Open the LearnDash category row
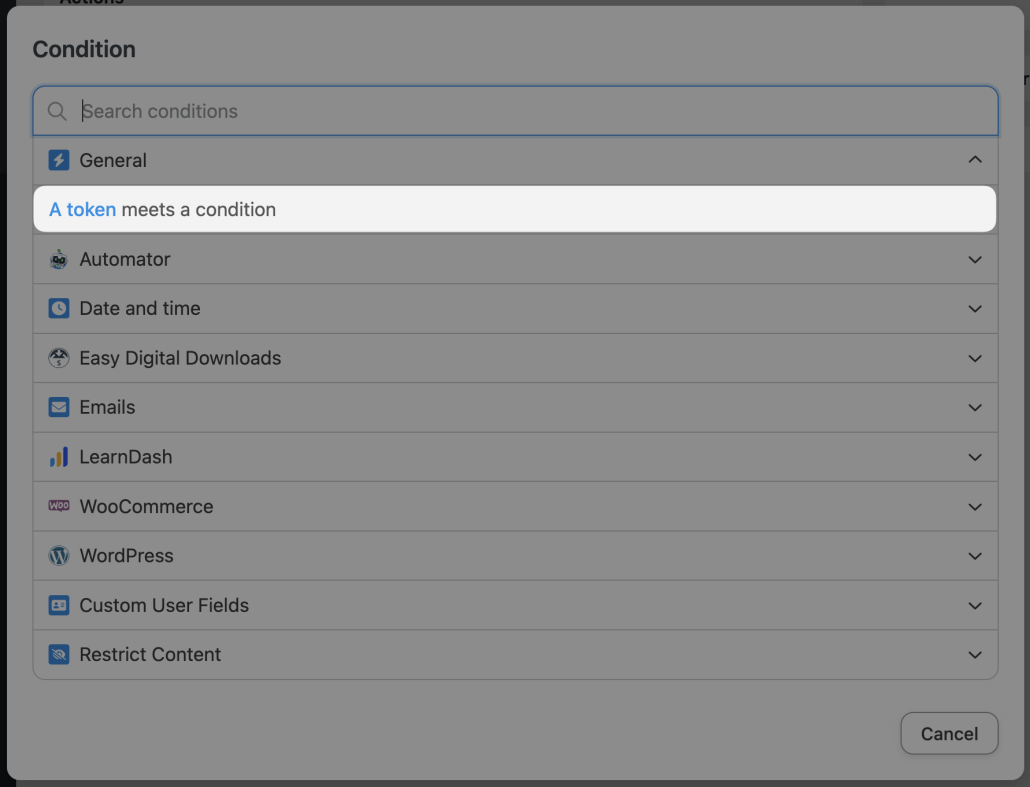The image size is (1030, 787). click(x=515, y=457)
